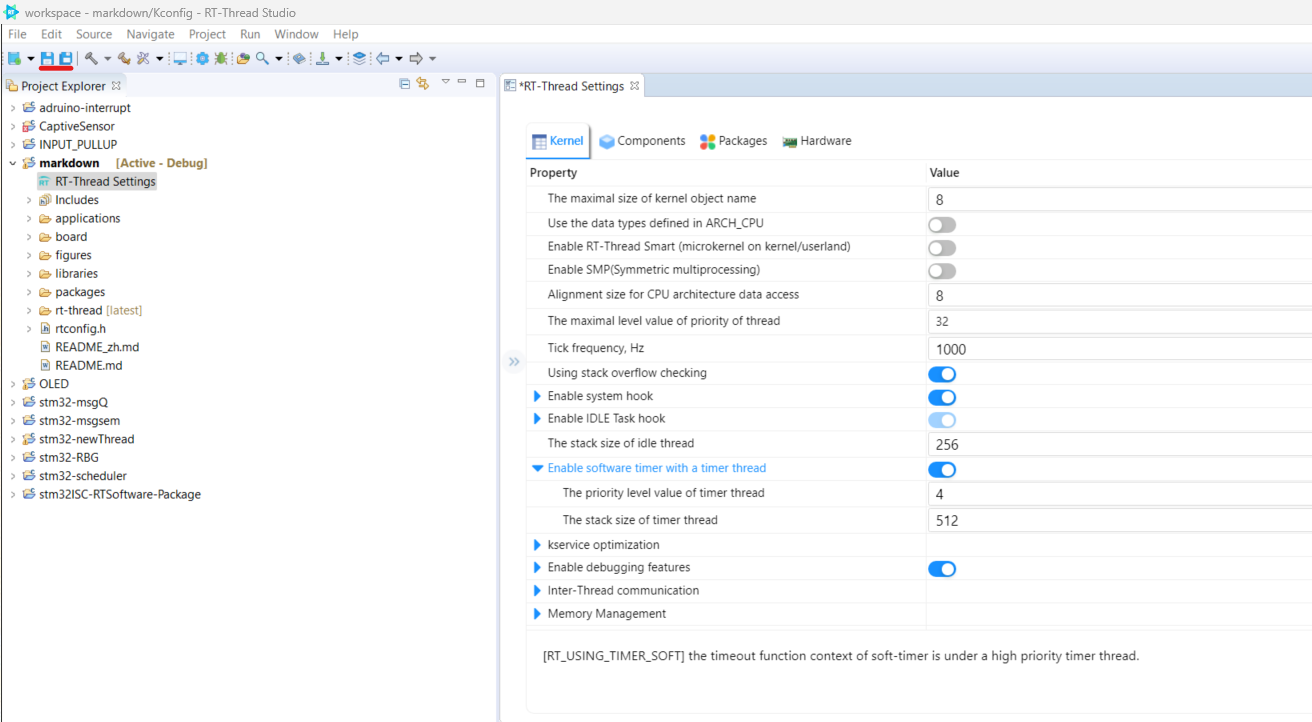Click the green bug Debug icon
The width and height of the screenshot is (1312, 722).
pyautogui.click(x=221, y=58)
